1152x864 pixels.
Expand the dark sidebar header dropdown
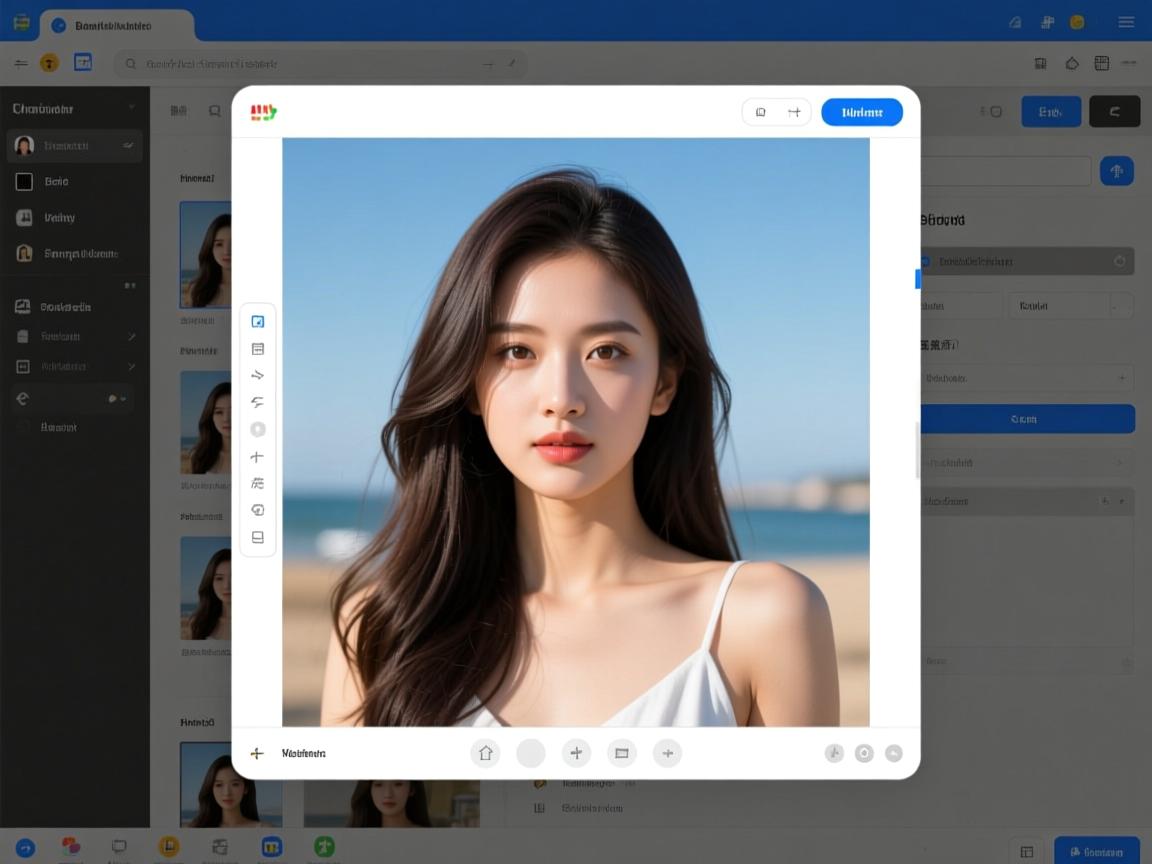pyautogui.click(x=131, y=108)
